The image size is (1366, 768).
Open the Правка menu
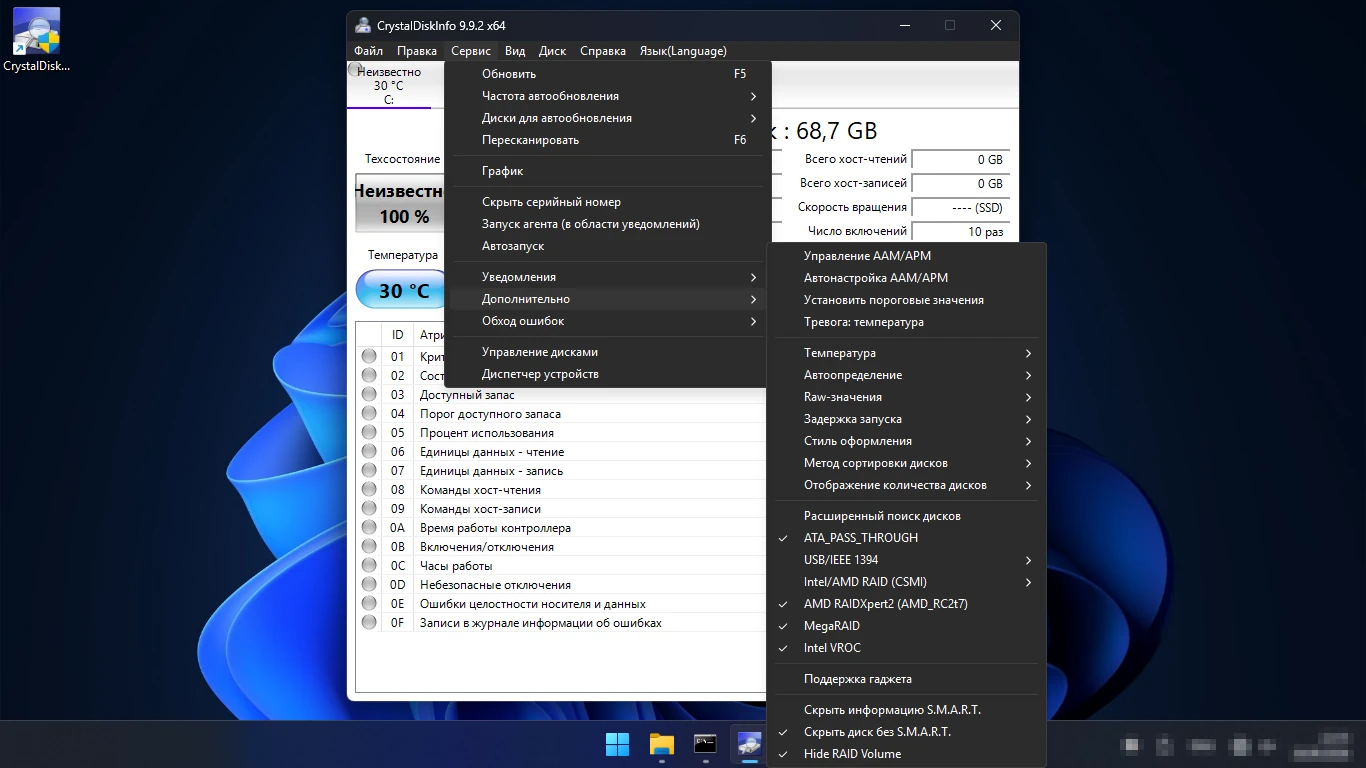[416, 51]
